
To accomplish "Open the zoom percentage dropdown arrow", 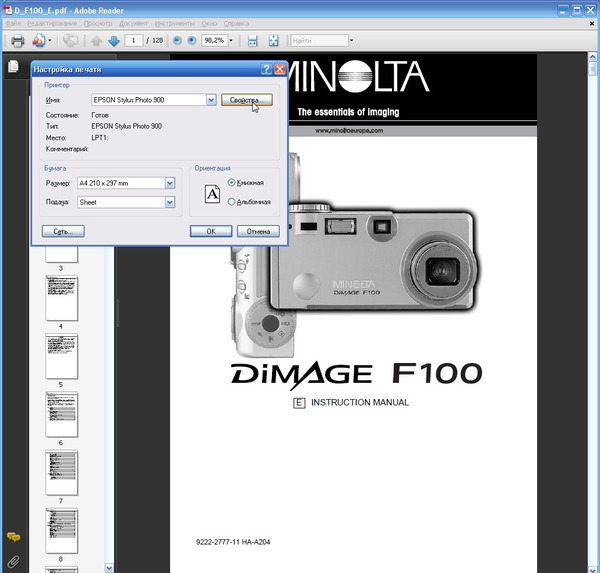I will click(231, 40).
